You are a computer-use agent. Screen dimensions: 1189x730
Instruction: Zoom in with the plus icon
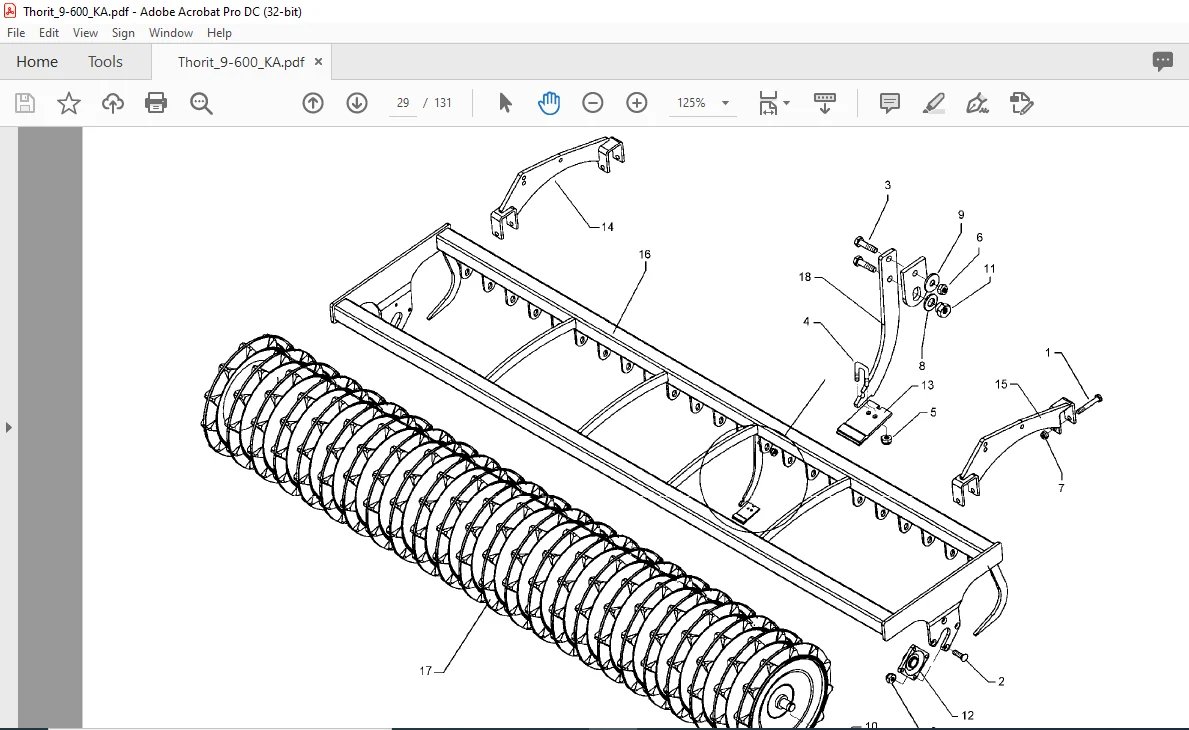click(637, 103)
